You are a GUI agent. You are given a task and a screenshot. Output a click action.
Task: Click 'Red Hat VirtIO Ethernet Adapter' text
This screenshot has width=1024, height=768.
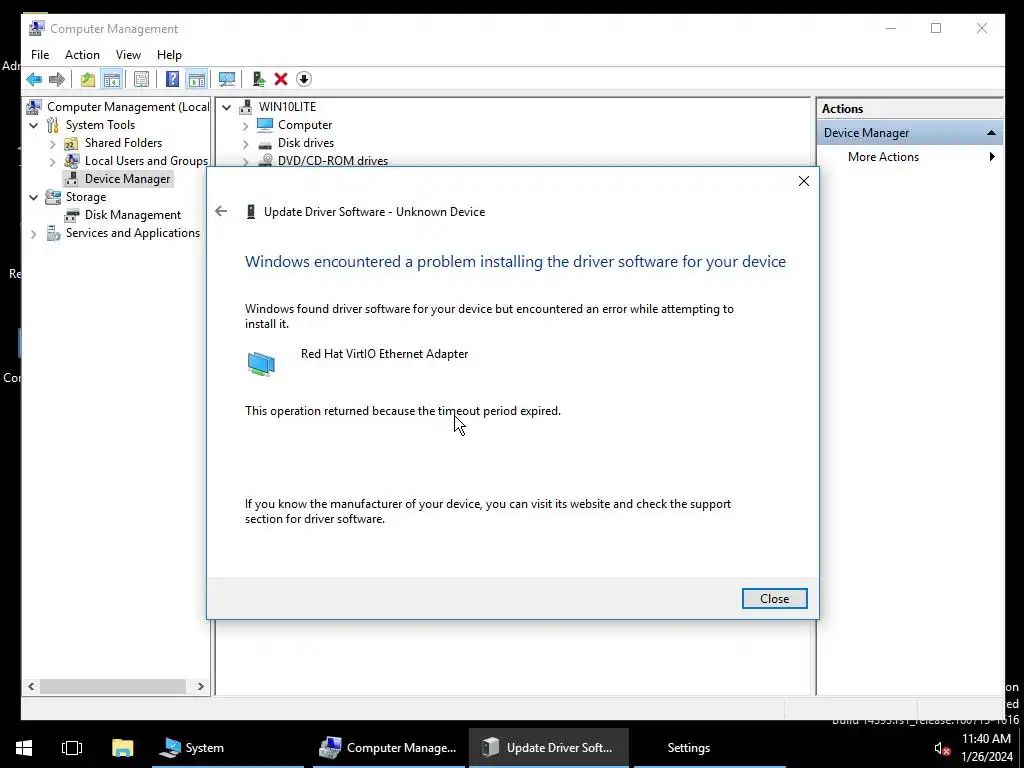(384, 354)
